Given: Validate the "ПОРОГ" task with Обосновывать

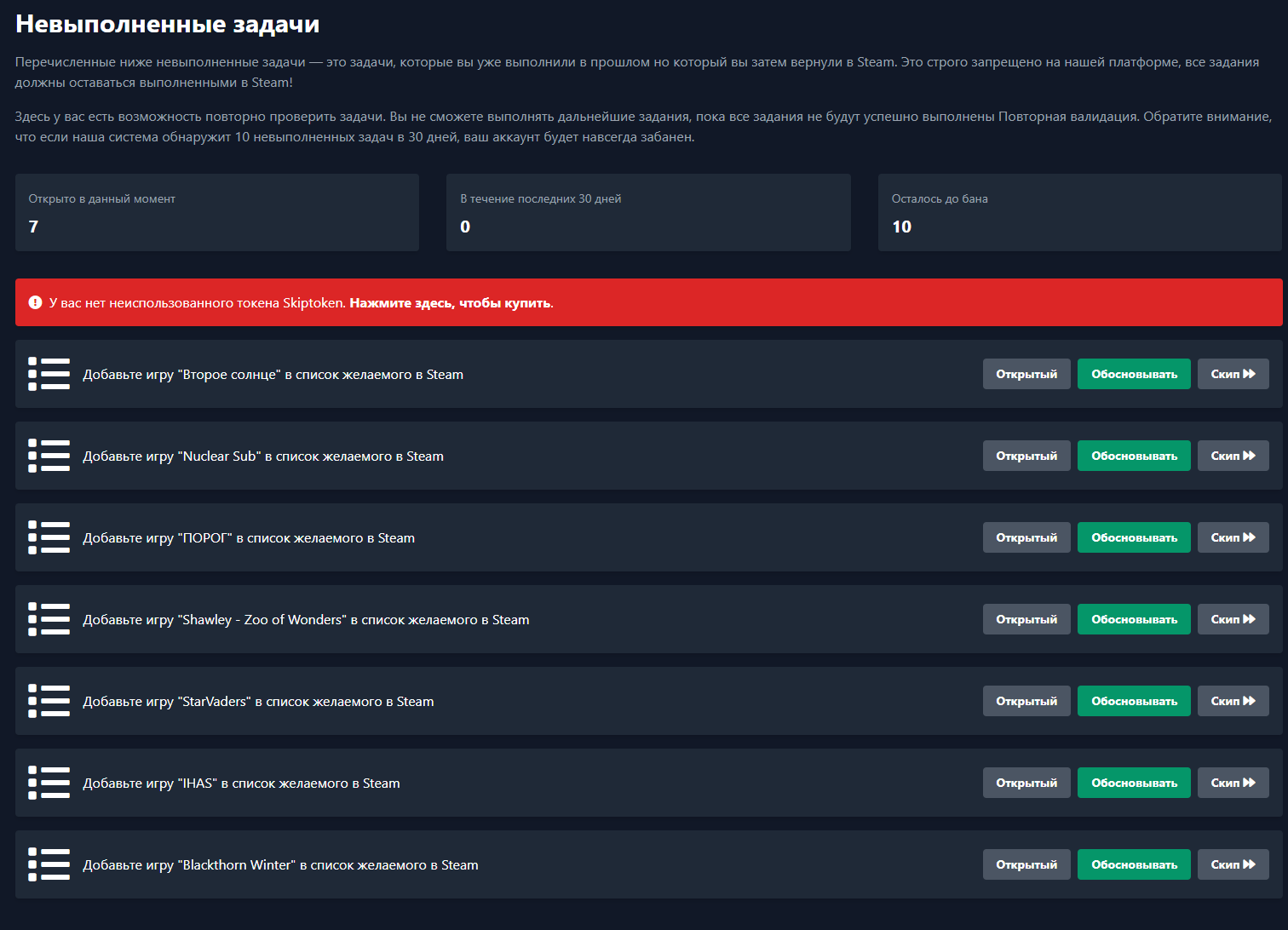Looking at the screenshot, I should tap(1134, 537).
